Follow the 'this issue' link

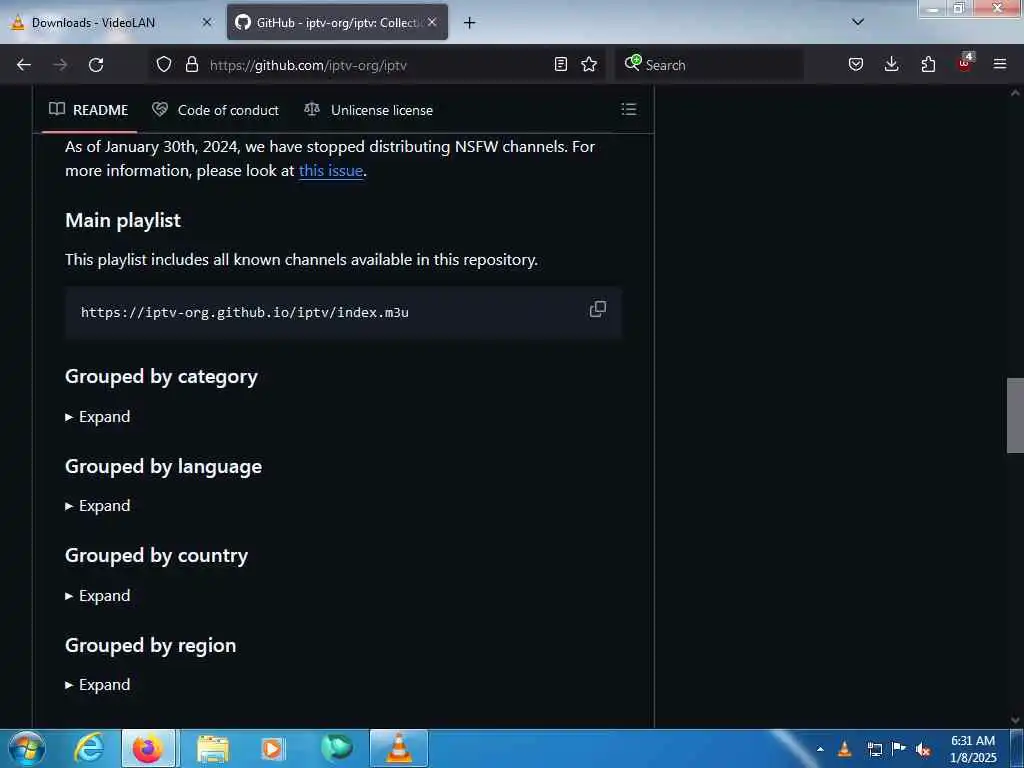pos(330,170)
